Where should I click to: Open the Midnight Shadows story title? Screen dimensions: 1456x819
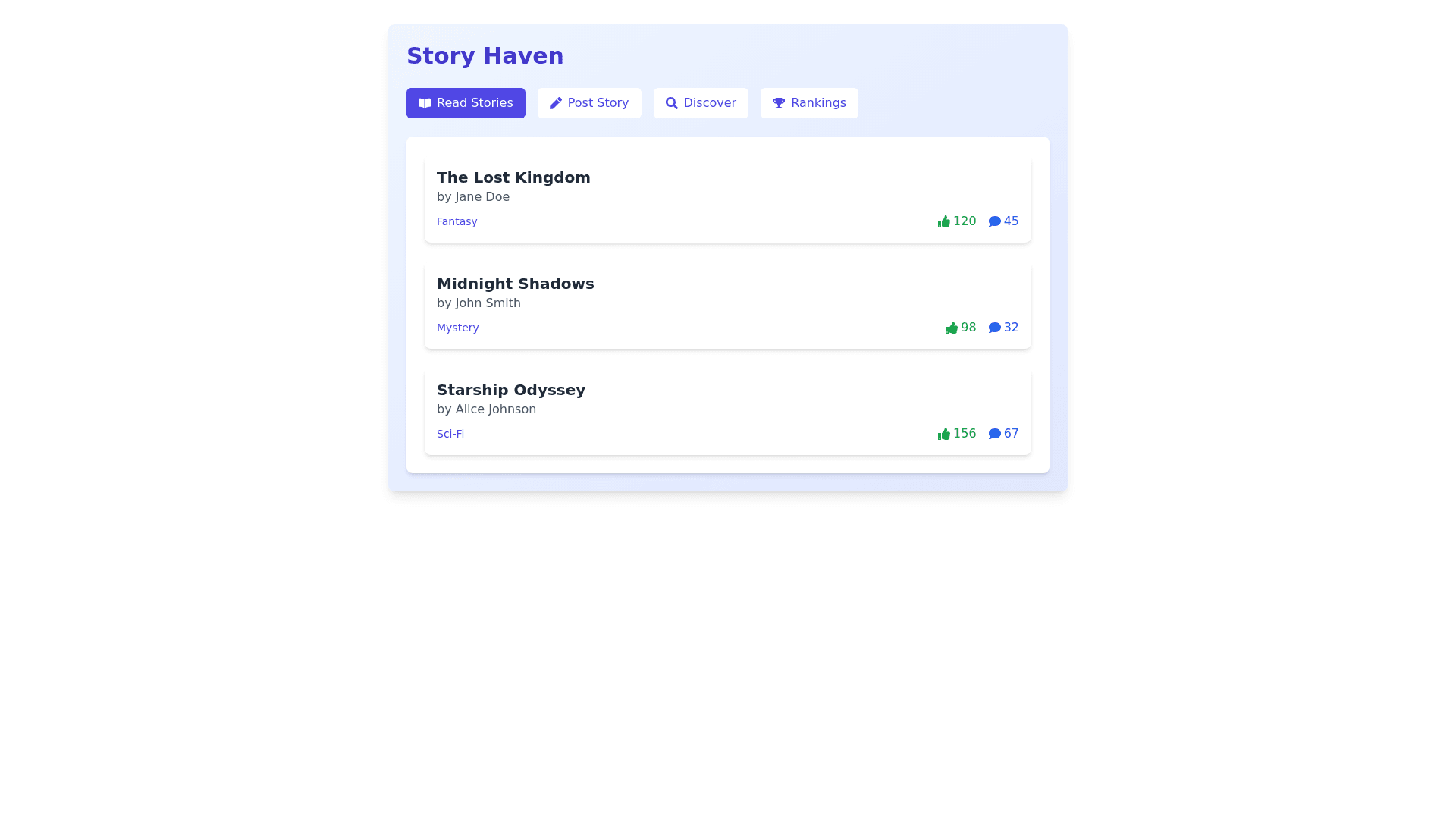pyautogui.click(x=516, y=284)
